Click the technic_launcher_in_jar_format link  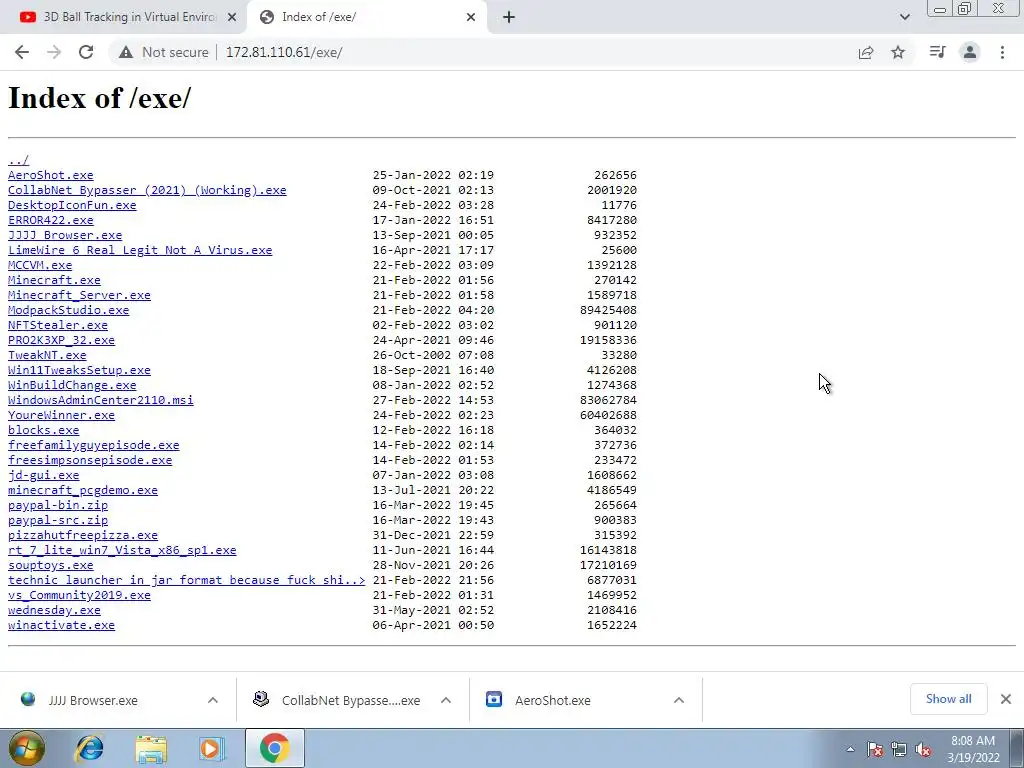pos(186,581)
